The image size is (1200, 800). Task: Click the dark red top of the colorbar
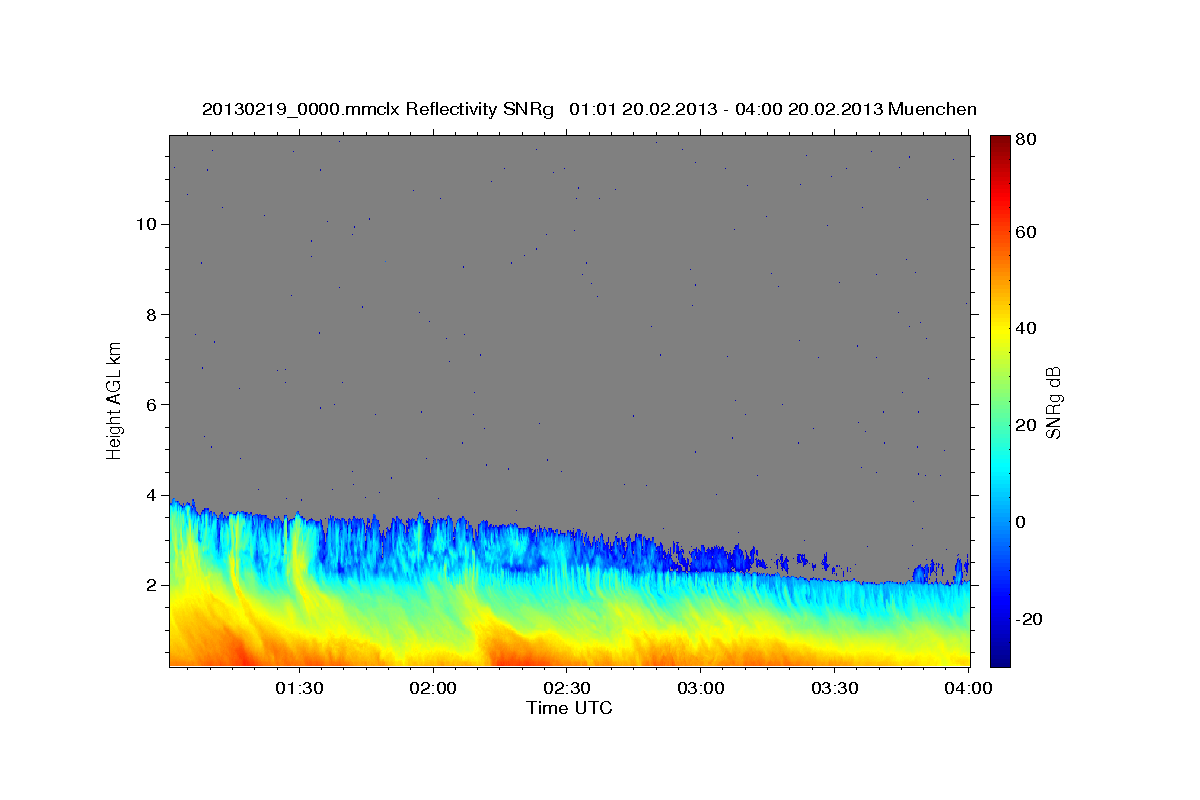click(1000, 141)
